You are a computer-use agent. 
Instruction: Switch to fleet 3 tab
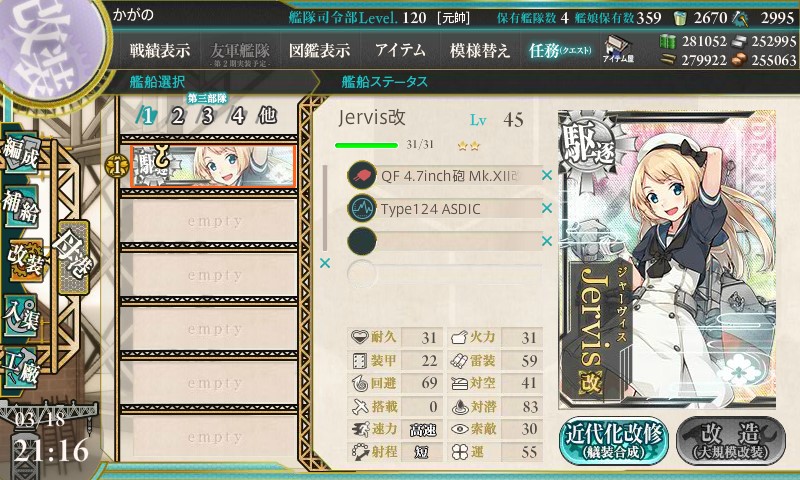[x=207, y=116]
